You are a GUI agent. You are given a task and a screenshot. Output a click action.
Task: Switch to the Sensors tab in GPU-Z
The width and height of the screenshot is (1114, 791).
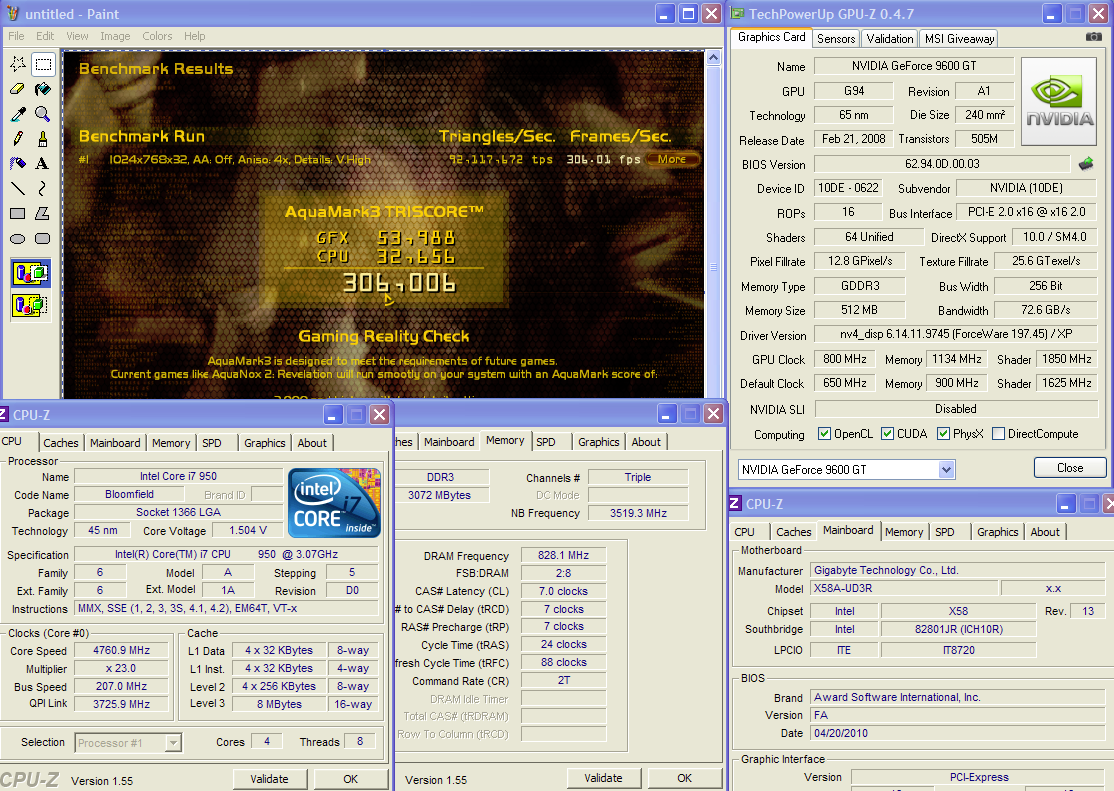pyautogui.click(x=836, y=39)
